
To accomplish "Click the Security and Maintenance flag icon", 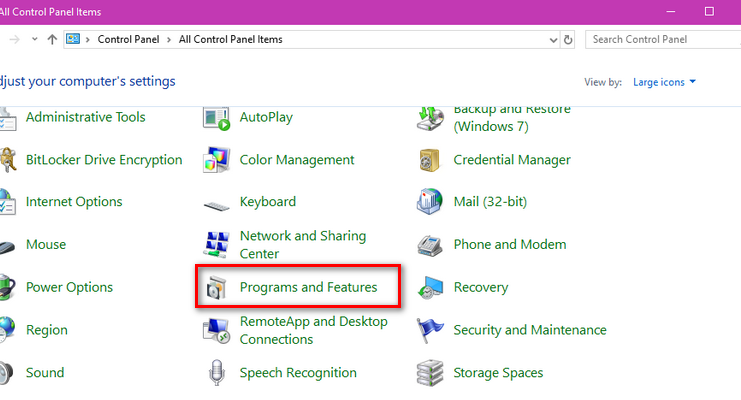I will [x=430, y=330].
